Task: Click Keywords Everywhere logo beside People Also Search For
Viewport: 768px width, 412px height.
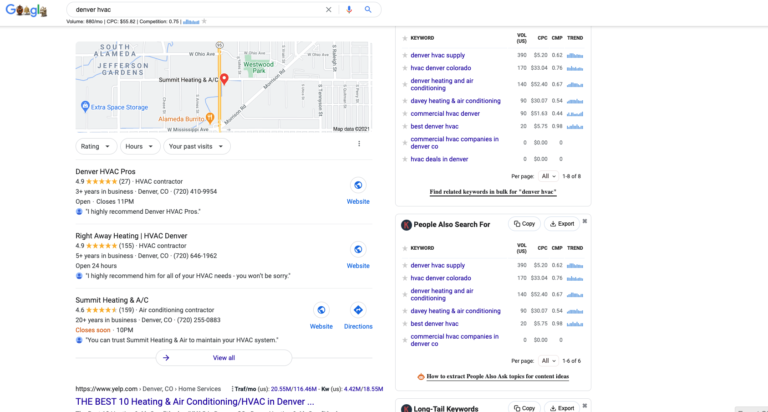Action: click(406, 225)
